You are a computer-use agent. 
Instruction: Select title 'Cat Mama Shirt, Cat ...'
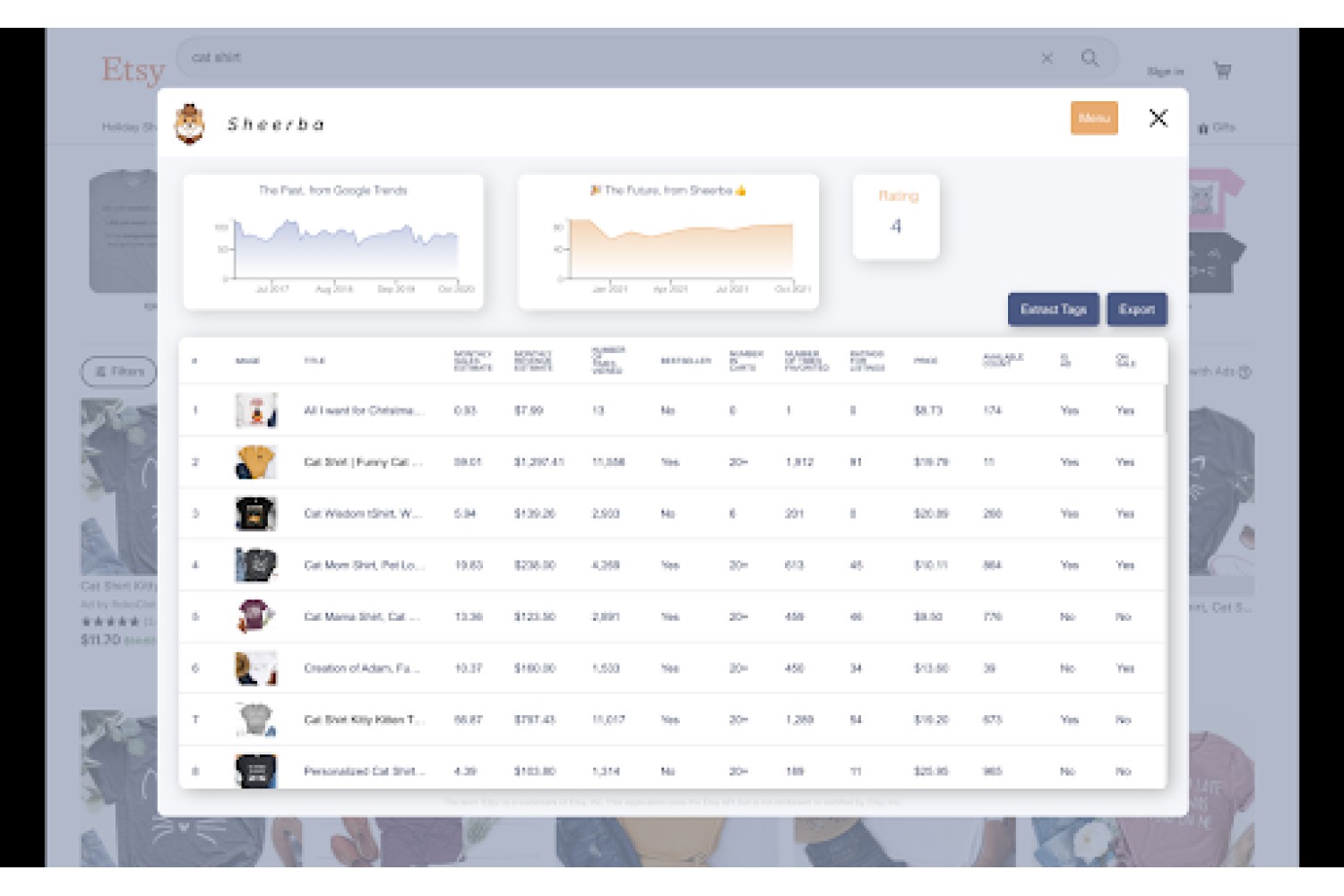click(362, 616)
